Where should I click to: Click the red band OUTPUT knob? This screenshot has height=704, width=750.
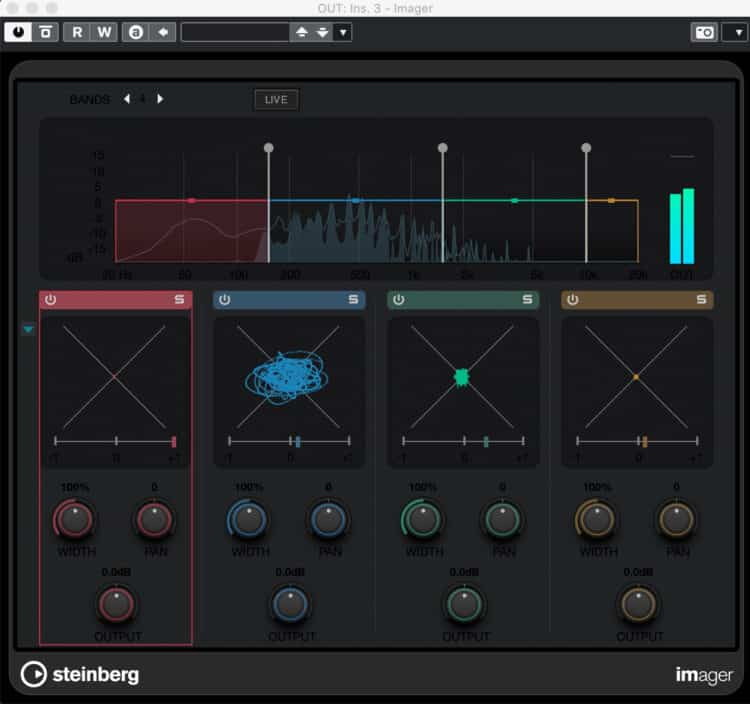click(x=116, y=604)
